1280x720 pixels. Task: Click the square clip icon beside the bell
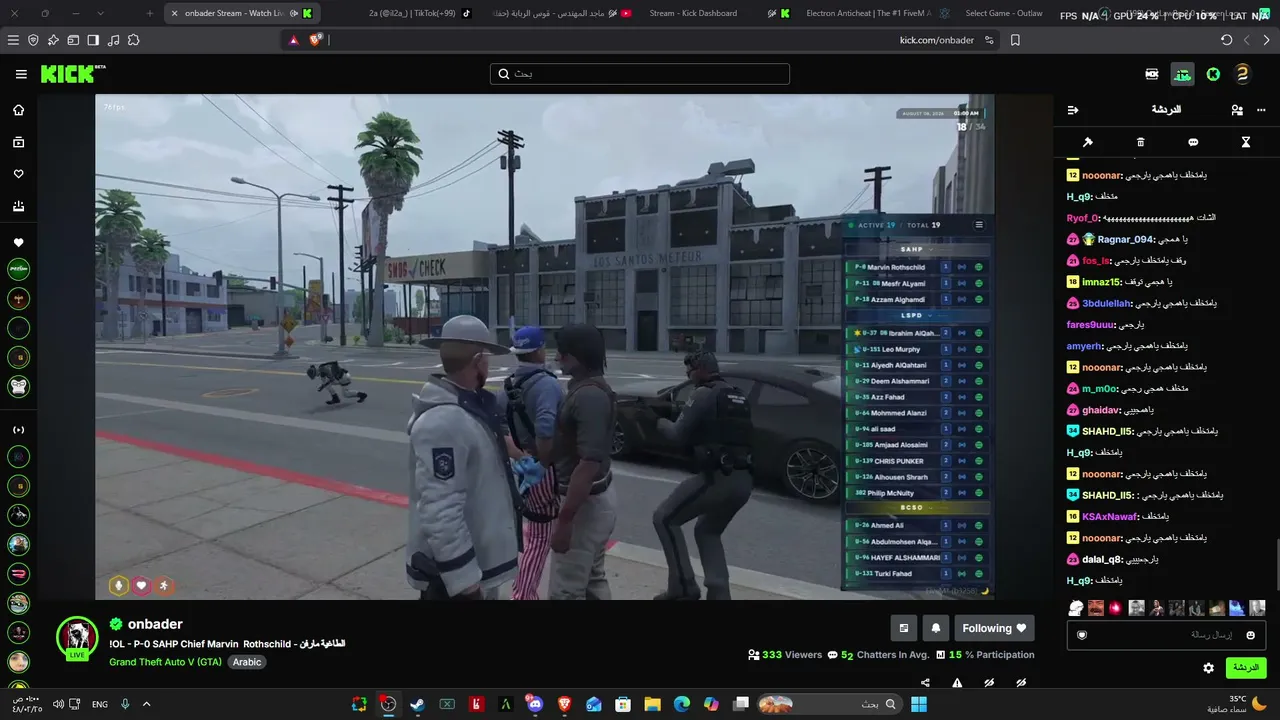(904, 628)
